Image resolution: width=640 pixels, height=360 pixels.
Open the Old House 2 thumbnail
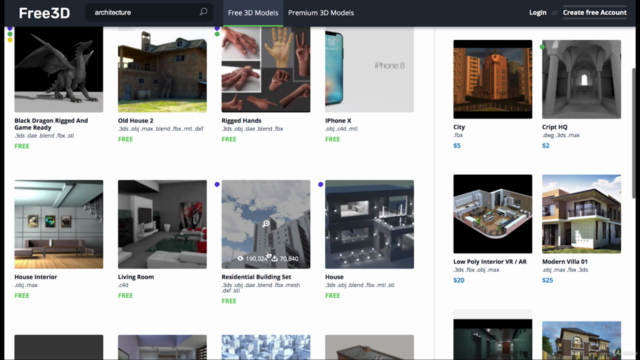(162, 69)
